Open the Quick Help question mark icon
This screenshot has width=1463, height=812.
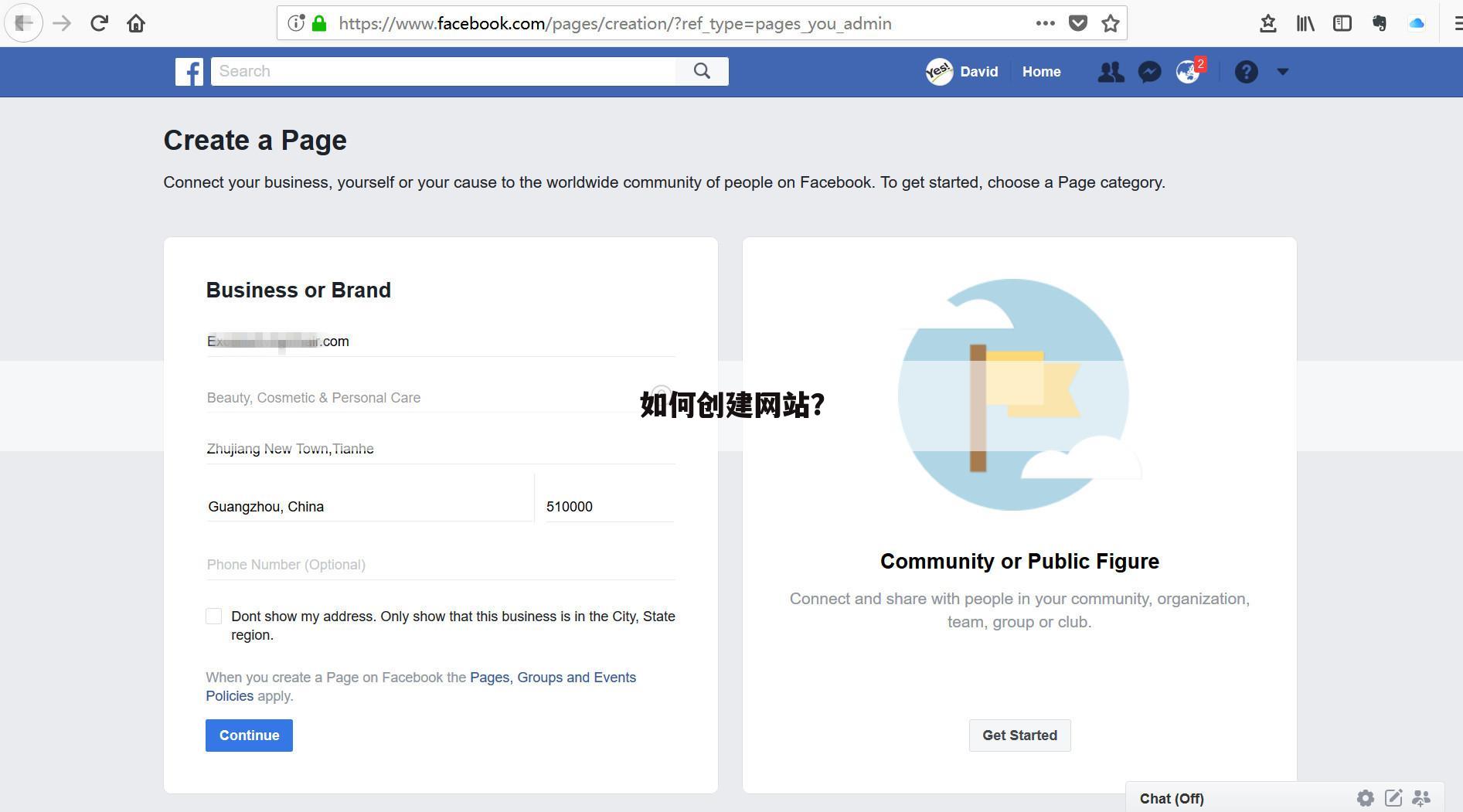click(1246, 72)
